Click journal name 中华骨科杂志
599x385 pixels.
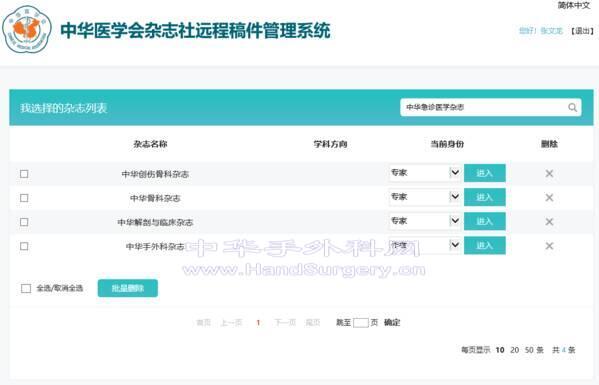point(155,198)
